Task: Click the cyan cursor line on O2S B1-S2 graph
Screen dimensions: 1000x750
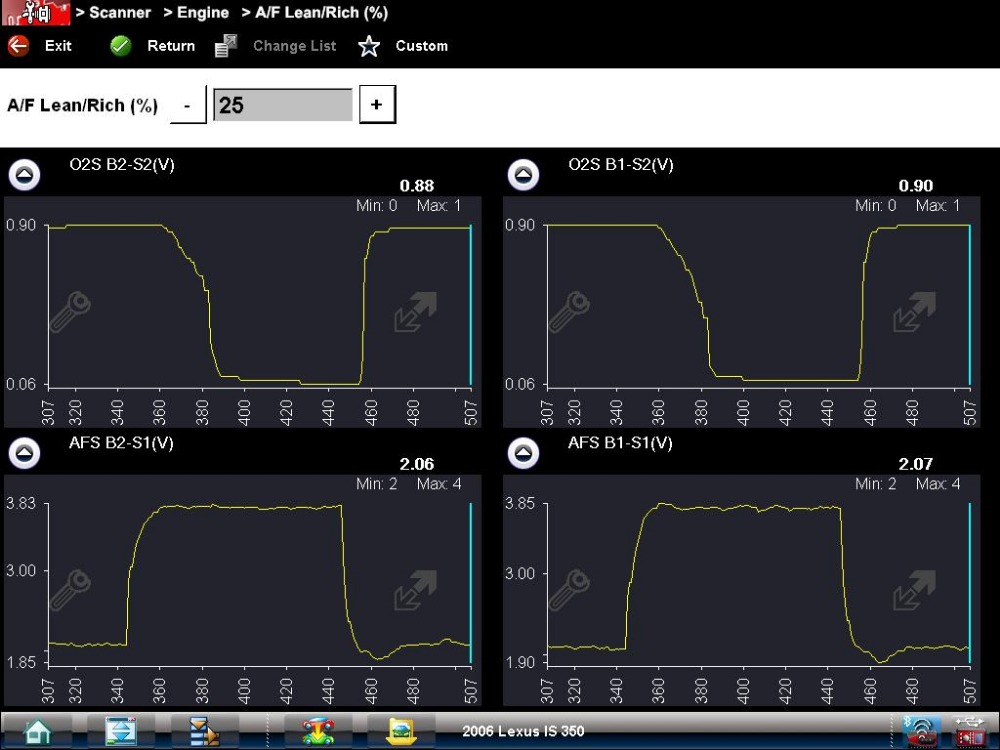Action: tap(969, 305)
